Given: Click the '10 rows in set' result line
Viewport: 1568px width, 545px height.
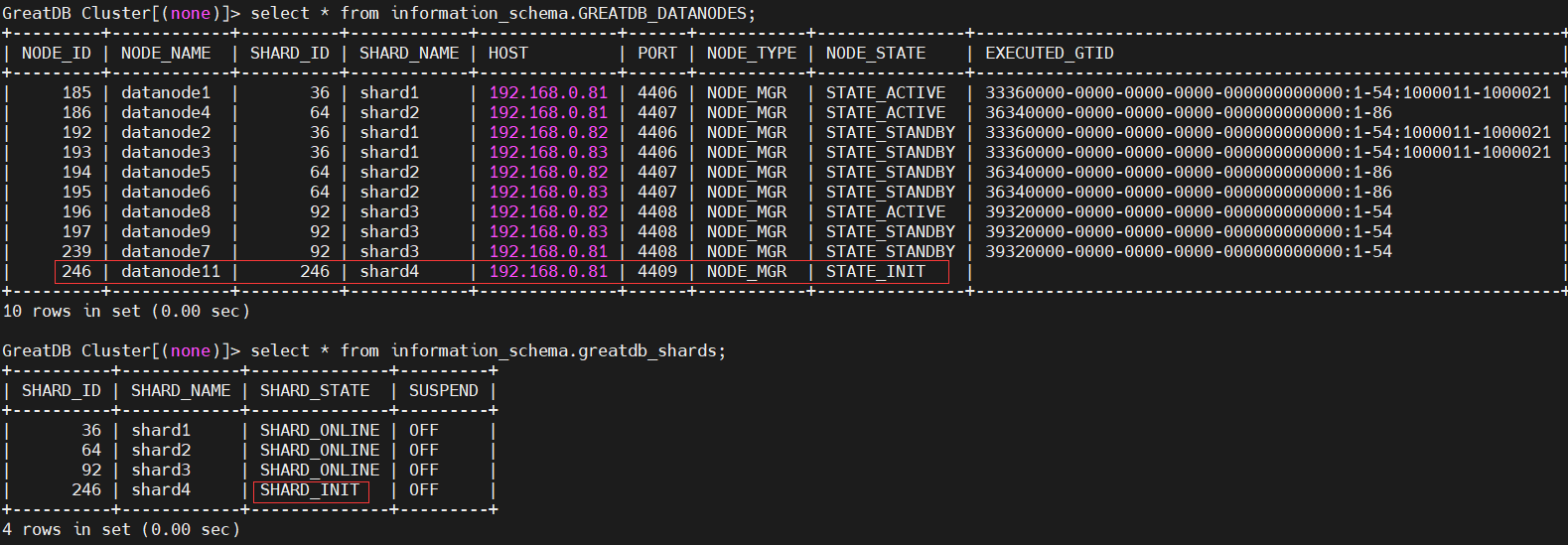Looking at the screenshot, I should 126,312.
